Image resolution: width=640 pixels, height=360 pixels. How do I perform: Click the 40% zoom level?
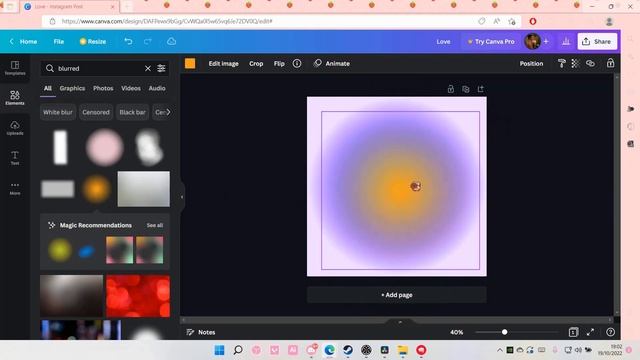456,332
